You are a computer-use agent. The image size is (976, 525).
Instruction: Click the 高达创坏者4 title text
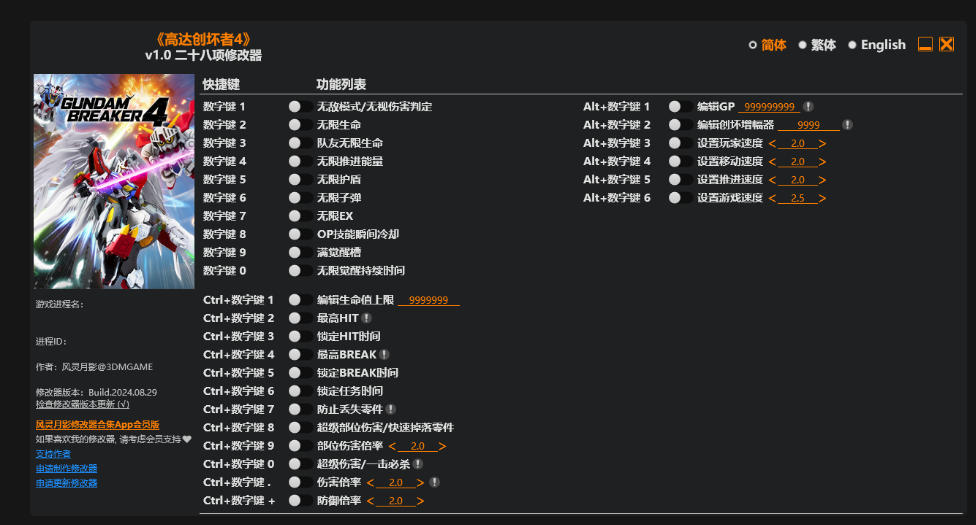coord(203,39)
